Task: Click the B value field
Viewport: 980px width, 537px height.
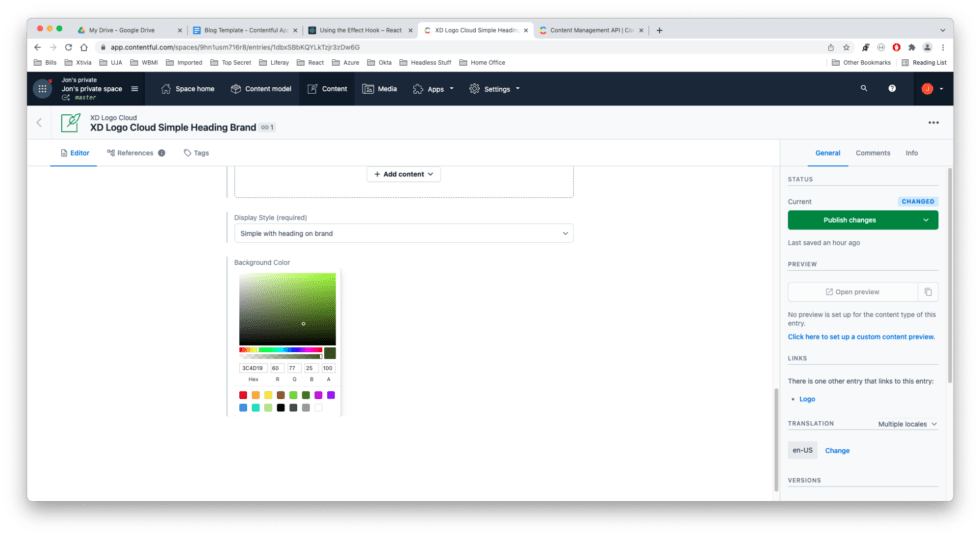Action: [311, 368]
